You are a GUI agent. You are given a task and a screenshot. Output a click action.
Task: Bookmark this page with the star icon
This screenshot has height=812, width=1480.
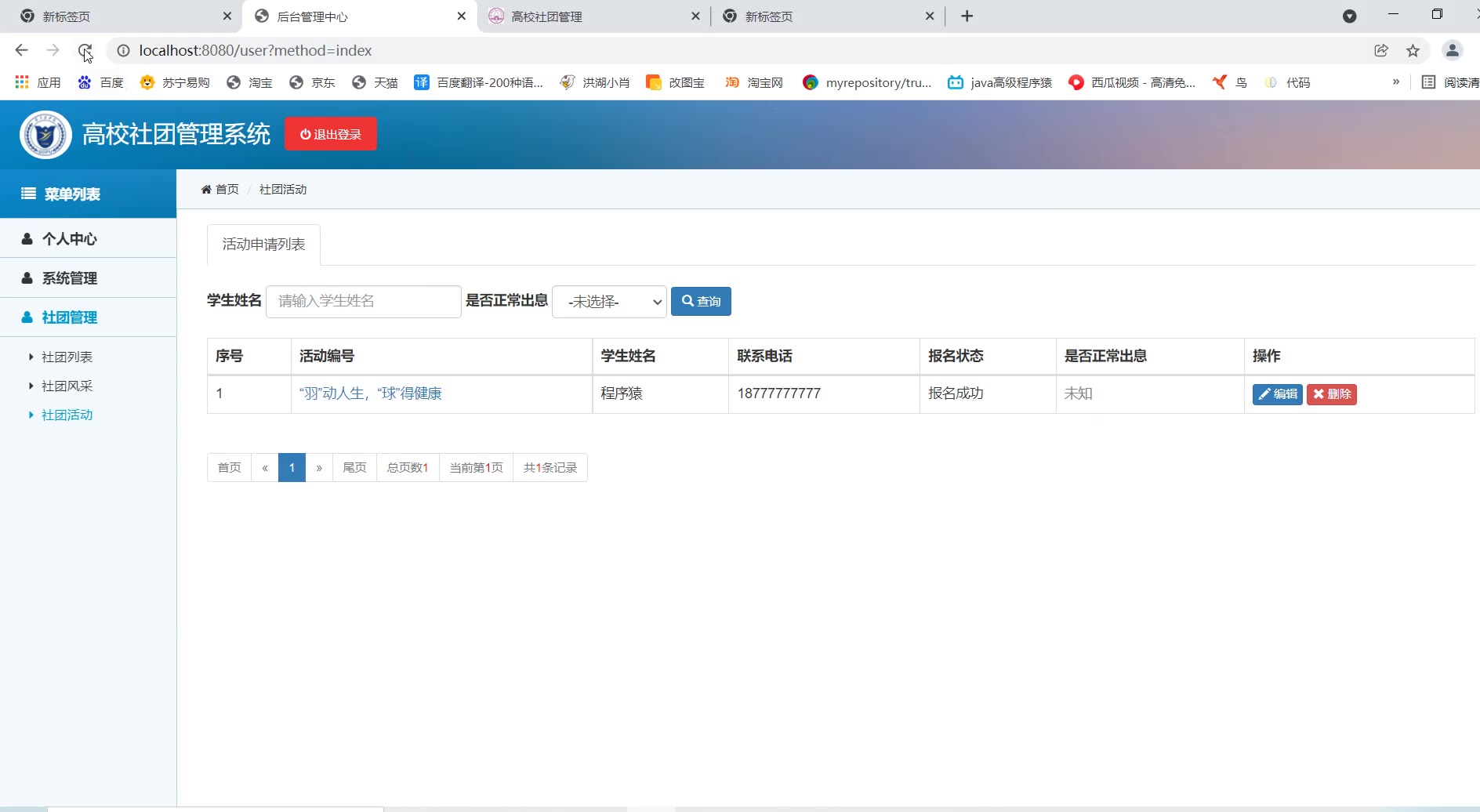[1413, 51]
